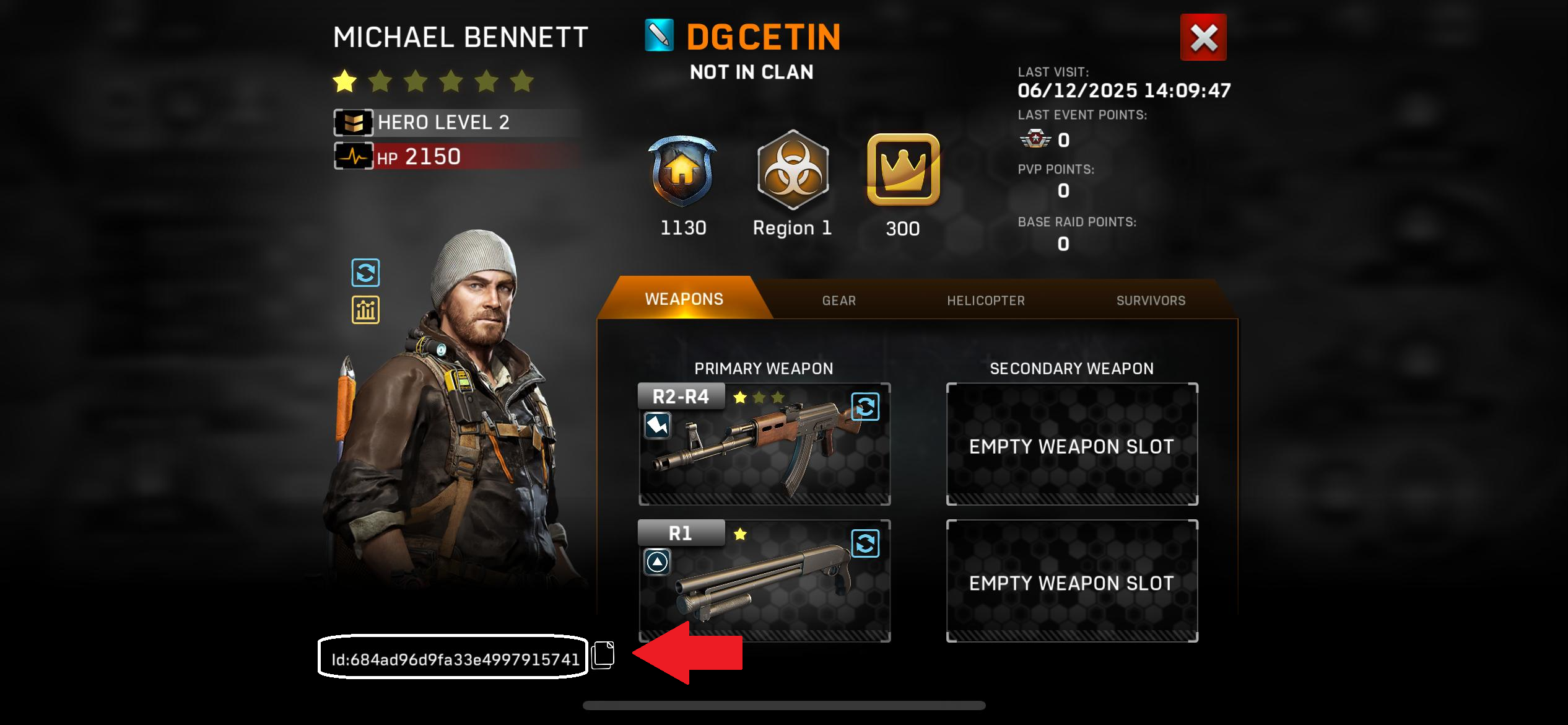The height and width of the screenshot is (725, 1568).
Task: Tap the gold crown badge
Action: tap(903, 169)
